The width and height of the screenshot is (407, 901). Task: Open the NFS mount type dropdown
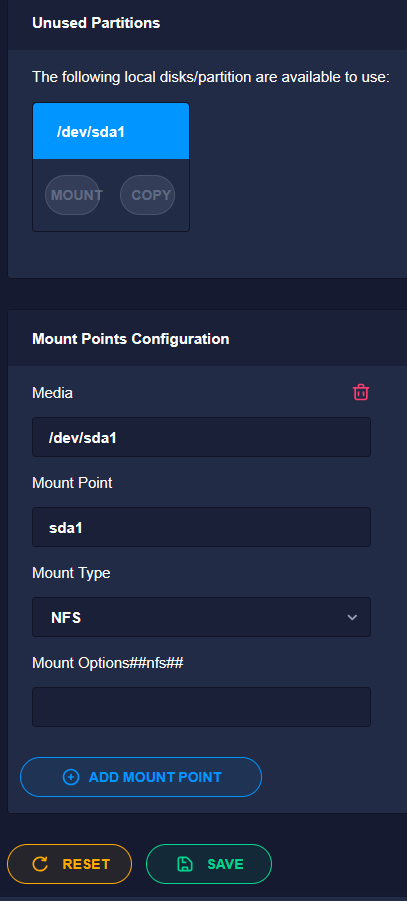[201, 617]
